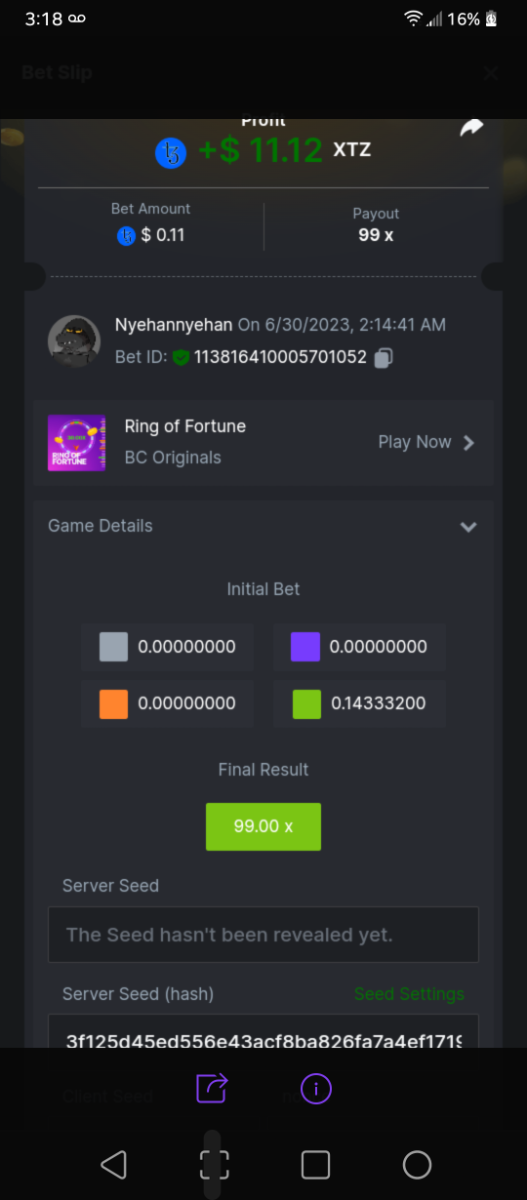This screenshot has width=527, height=1200.
Task: Open recent apps square button
Action: (x=316, y=1164)
